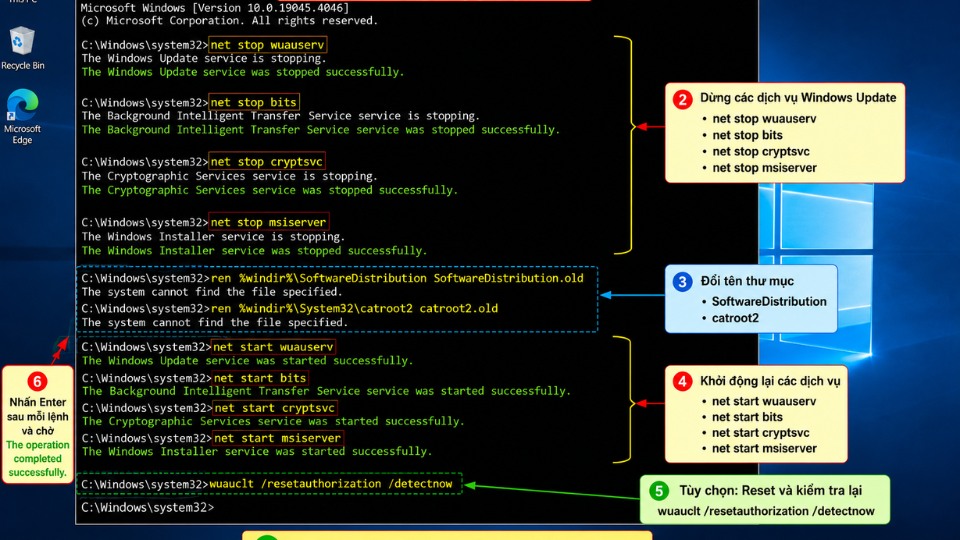Click 'Windows Installer service was started successfully' line
This screenshot has width=960, height=540.
tap(257, 451)
